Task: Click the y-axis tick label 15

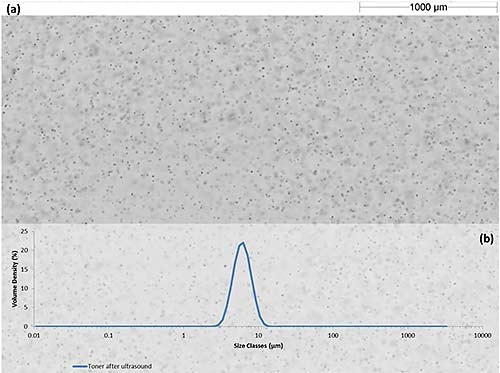Action: [x=24, y=269]
